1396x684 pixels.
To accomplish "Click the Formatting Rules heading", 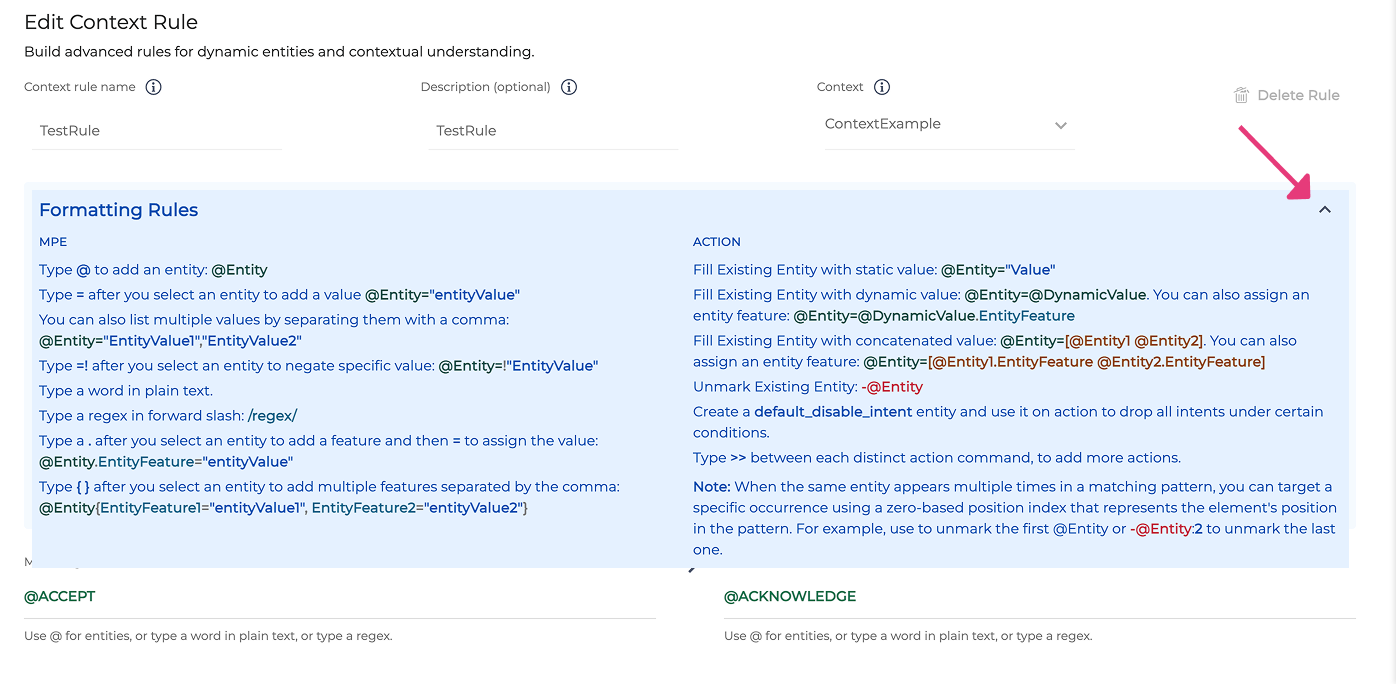I will point(119,210).
